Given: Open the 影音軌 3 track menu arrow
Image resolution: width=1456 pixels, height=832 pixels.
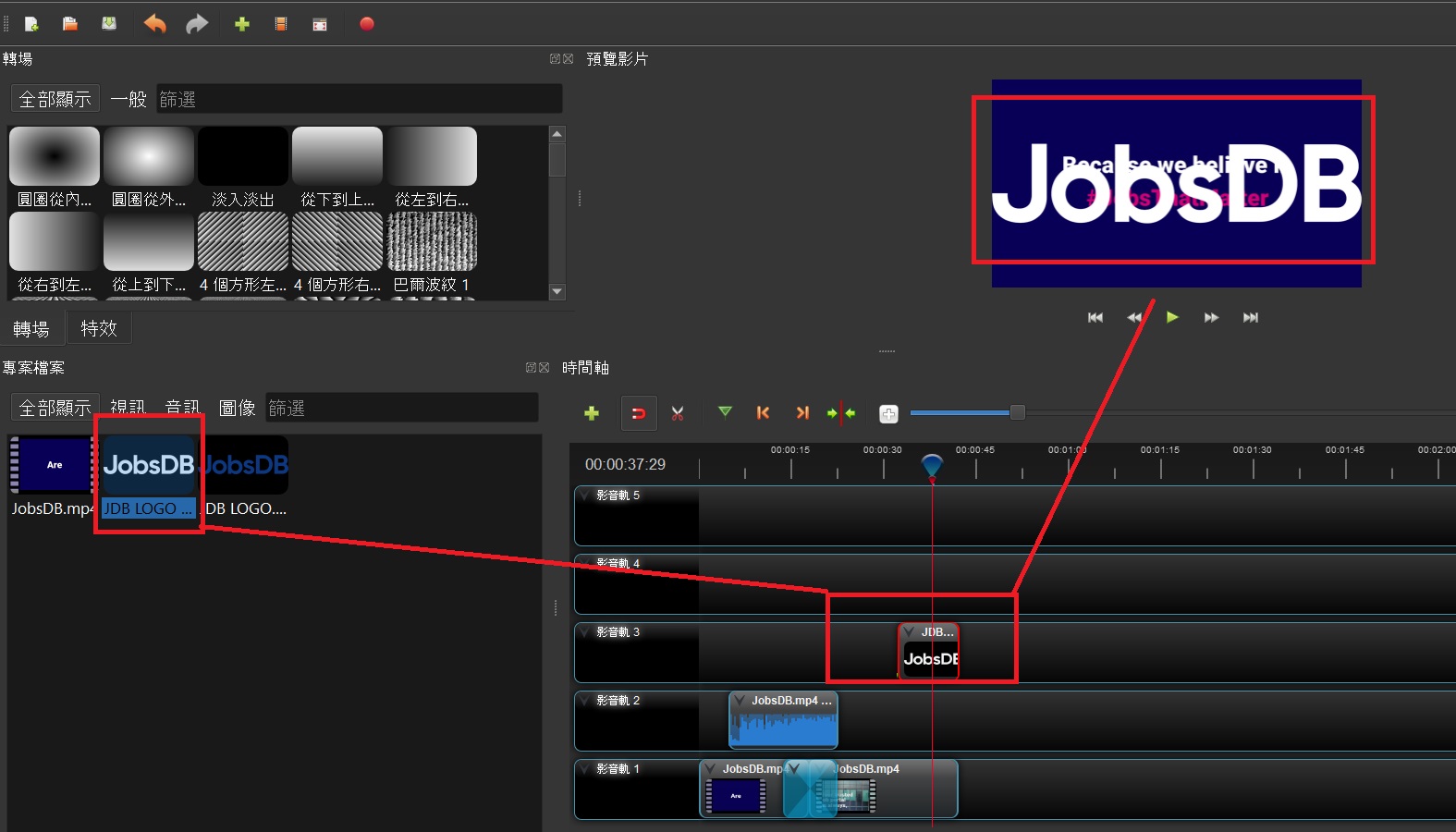Looking at the screenshot, I should click(584, 632).
